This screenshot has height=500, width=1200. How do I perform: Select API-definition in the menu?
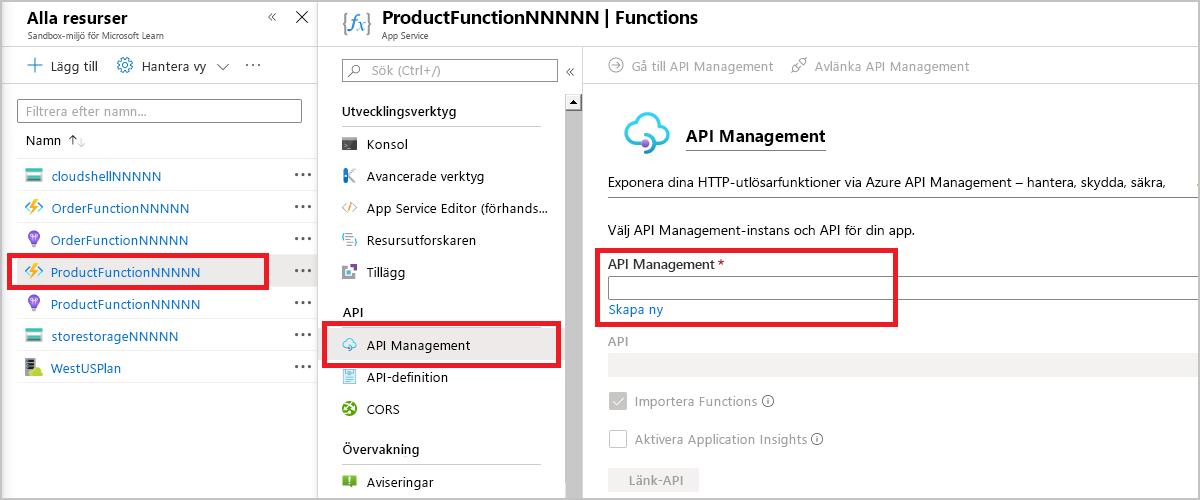[x=407, y=377]
